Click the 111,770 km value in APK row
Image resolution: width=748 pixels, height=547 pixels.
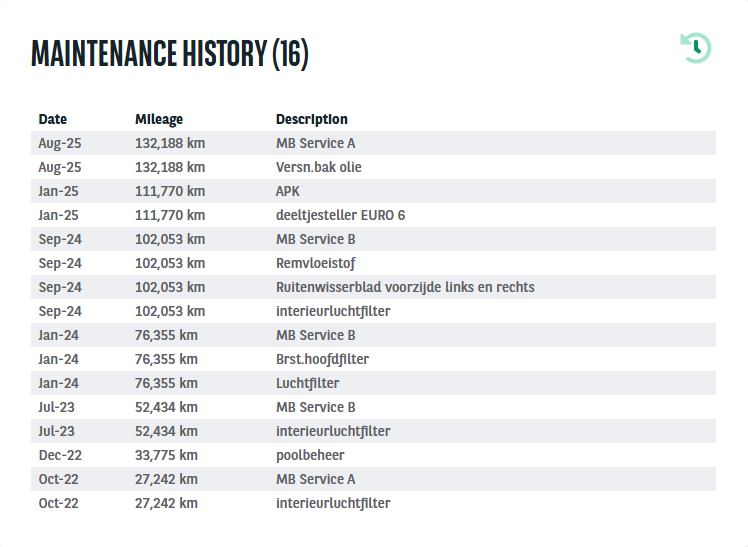170,191
